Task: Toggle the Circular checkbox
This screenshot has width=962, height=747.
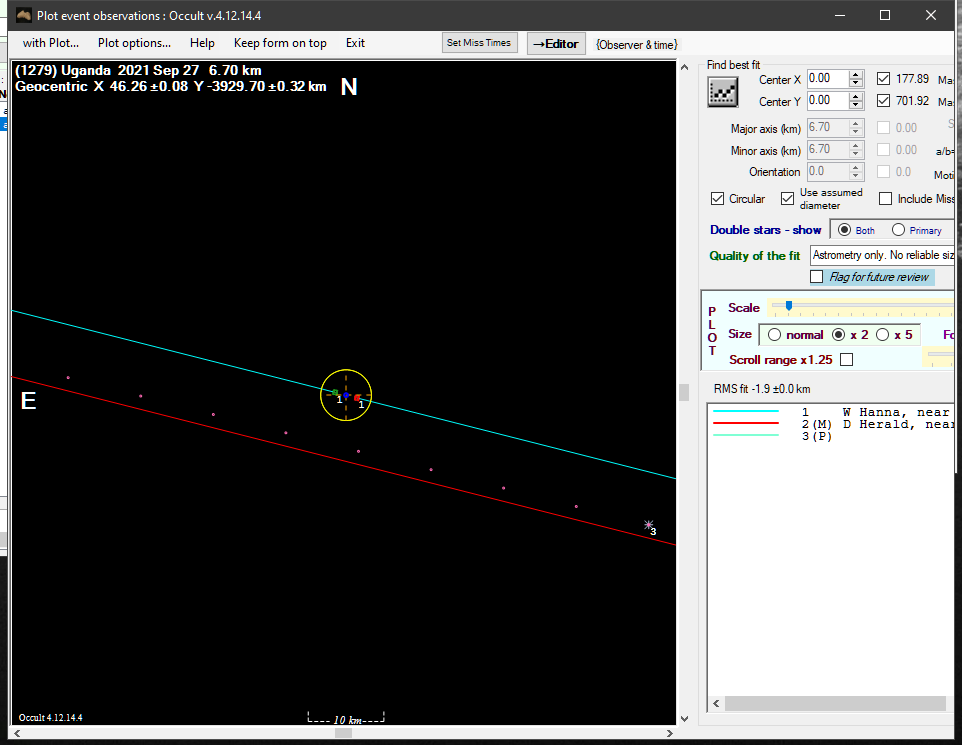Action: pos(717,199)
